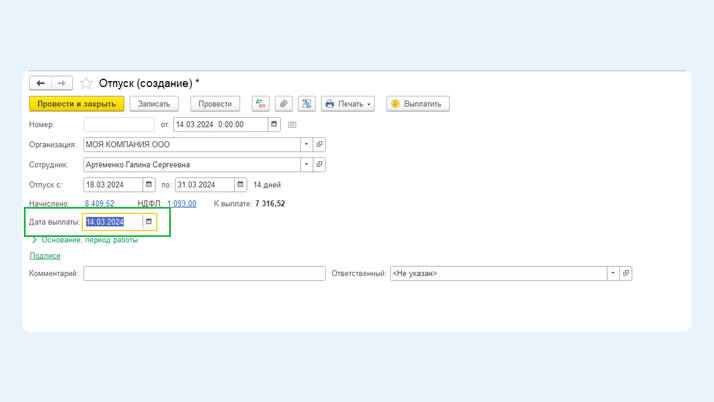Click the Отпуск (создание) title
Screen dimensions: 714x402
(x=149, y=83)
